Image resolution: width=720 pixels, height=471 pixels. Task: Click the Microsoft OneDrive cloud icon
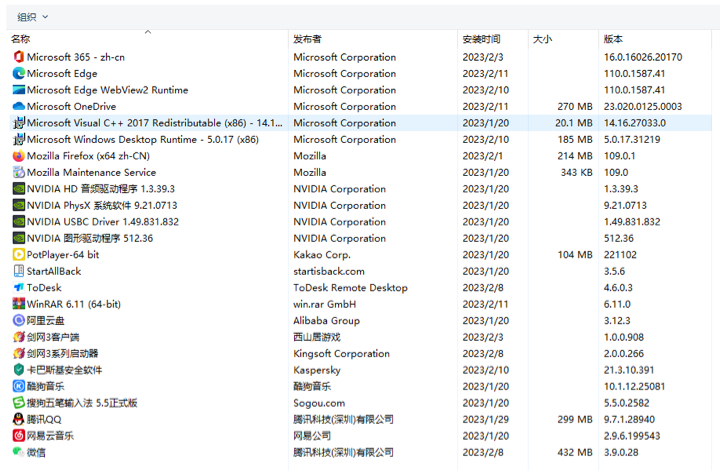[18, 107]
